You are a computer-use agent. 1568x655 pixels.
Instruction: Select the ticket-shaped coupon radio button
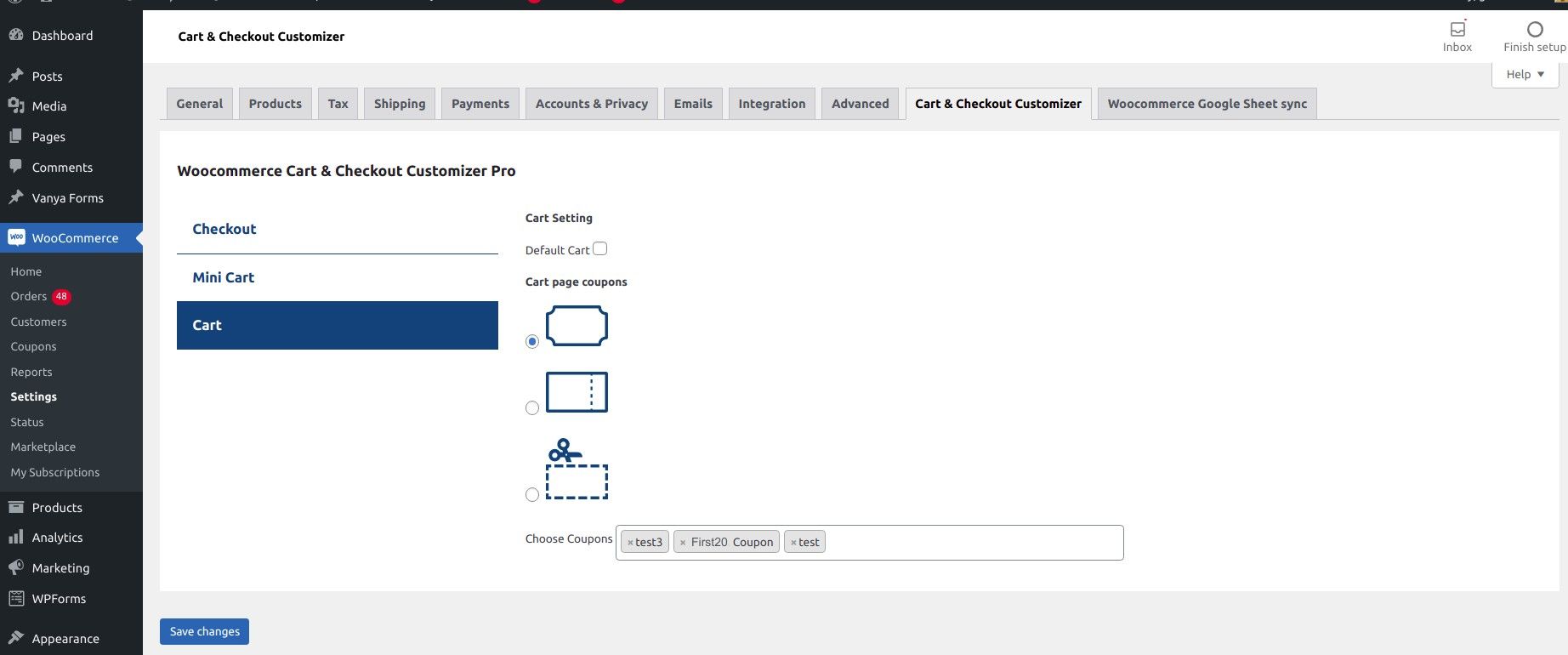[x=532, y=341]
